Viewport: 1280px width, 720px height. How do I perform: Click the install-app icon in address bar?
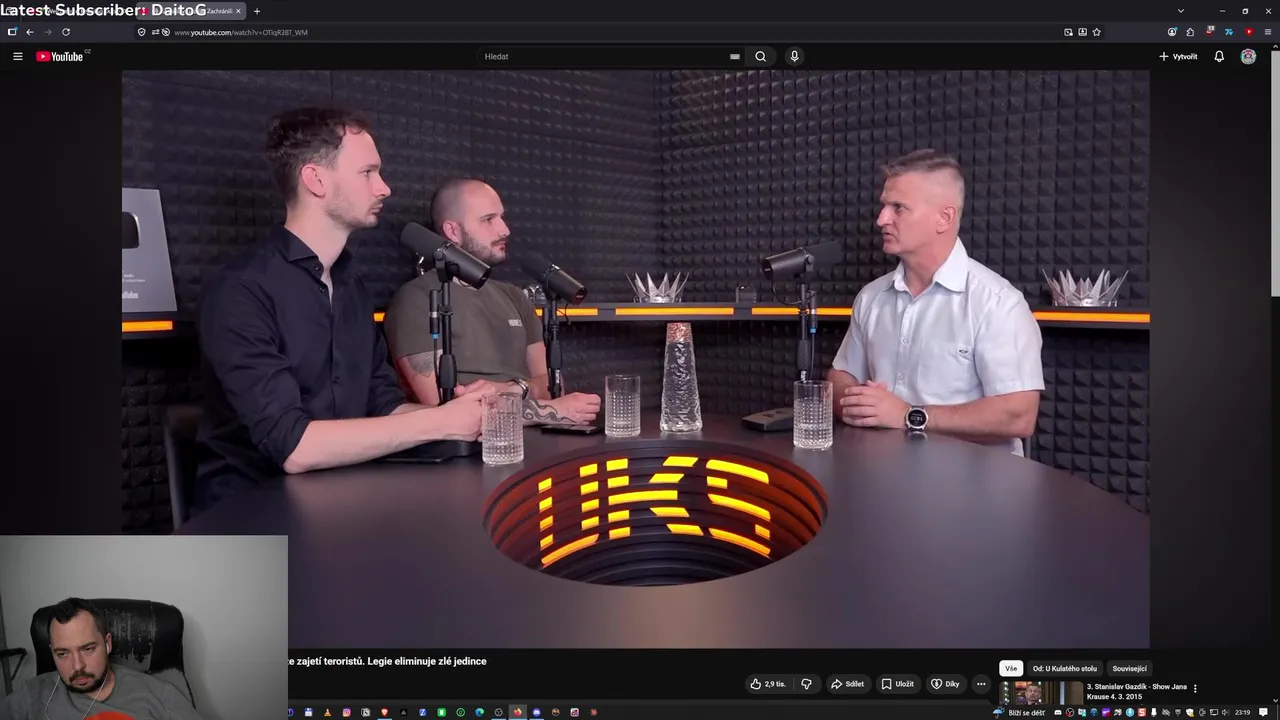pos(1082,32)
